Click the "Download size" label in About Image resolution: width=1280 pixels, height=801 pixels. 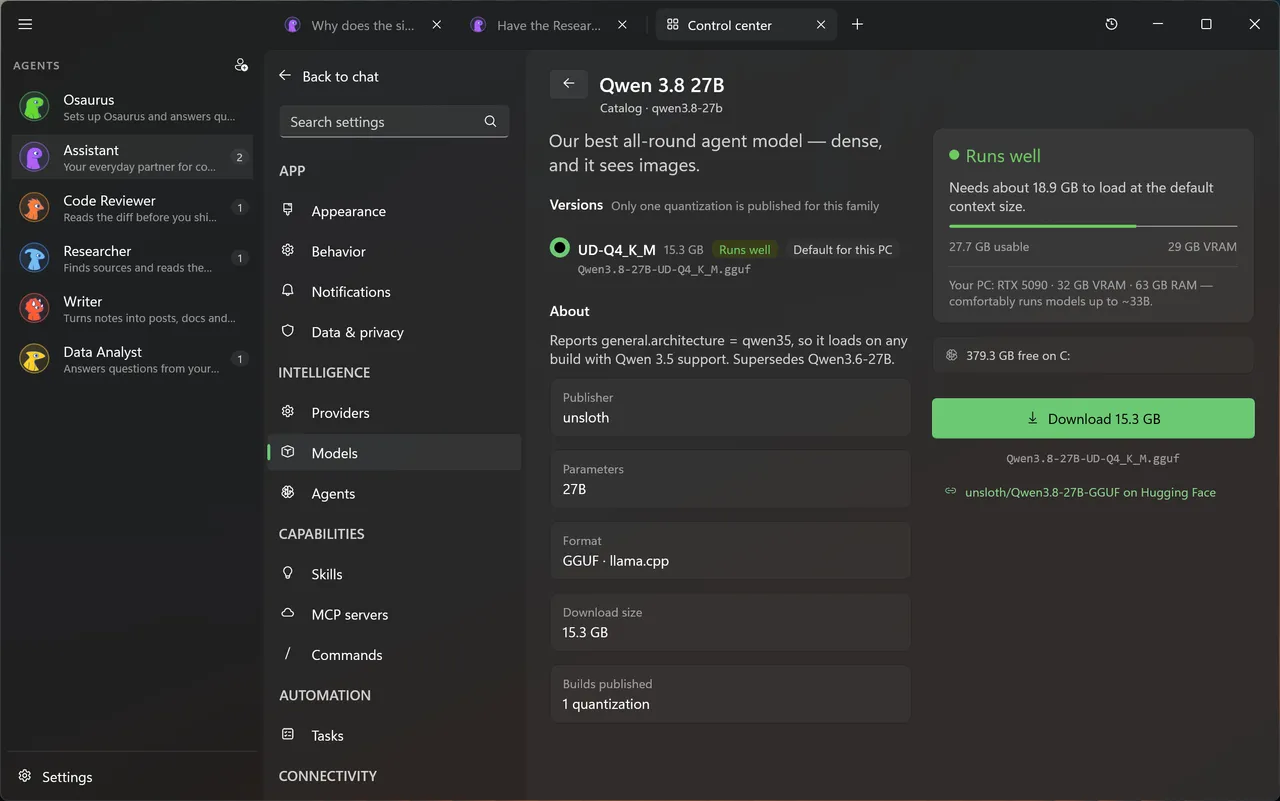point(603,612)
